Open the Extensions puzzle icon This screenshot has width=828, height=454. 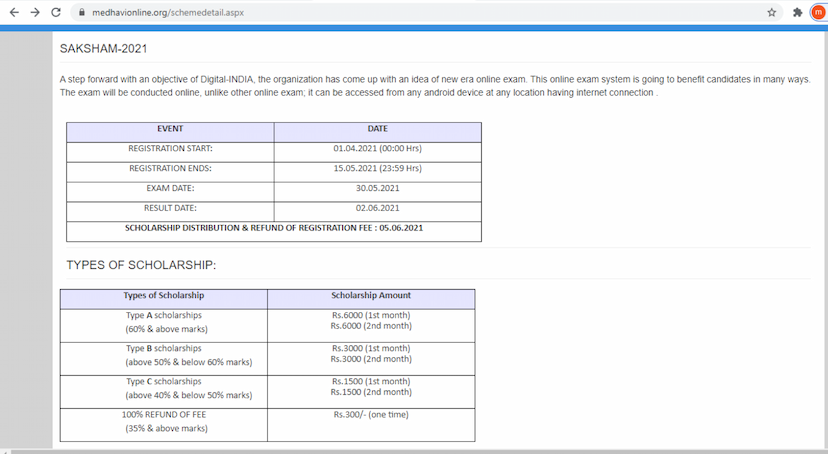[x=797, y=12]
